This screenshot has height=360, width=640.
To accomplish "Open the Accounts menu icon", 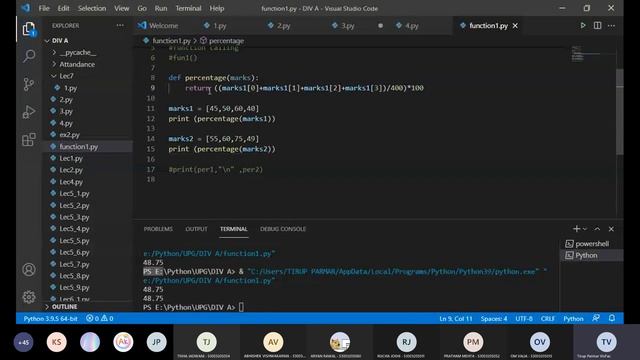I will (x=29, y=270).
